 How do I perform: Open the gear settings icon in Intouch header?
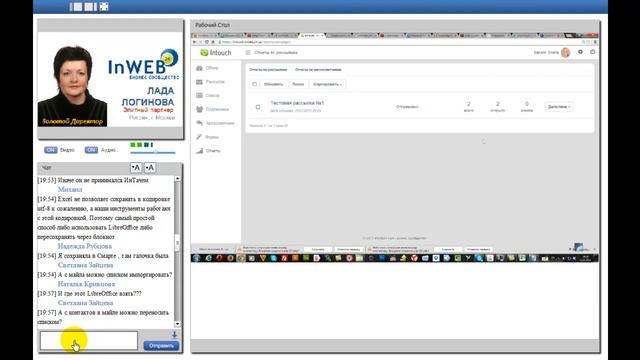tap(580, 52)
